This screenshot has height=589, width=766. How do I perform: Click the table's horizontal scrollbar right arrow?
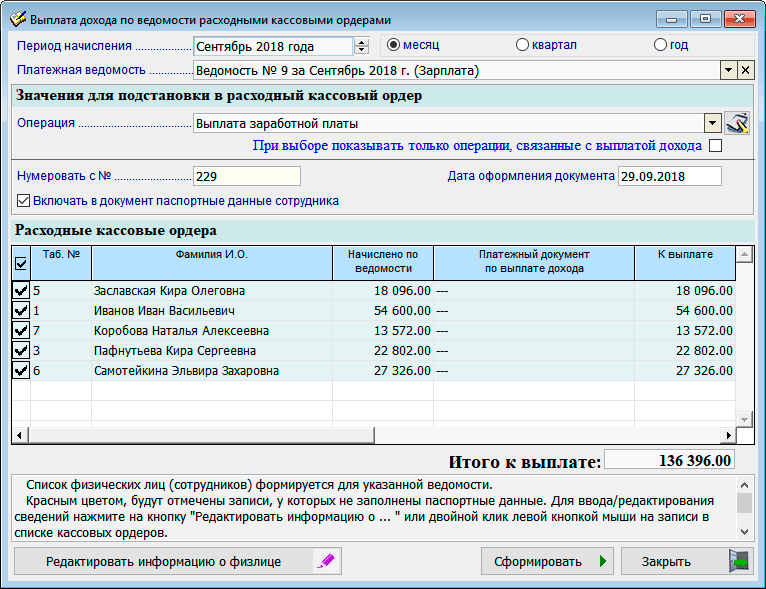click(728, 435)
